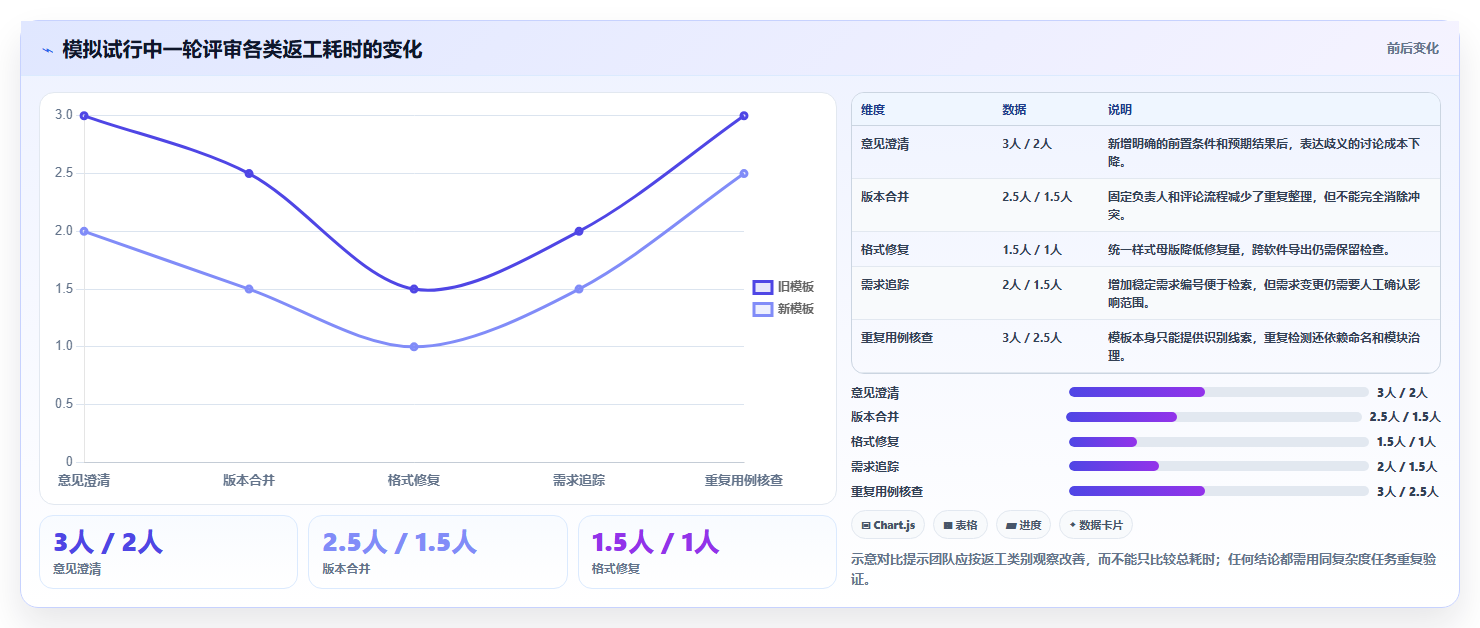1480x628 pixels.
Task: Click 版本合并 in the table's dimension column
Action: coord(885,197)
